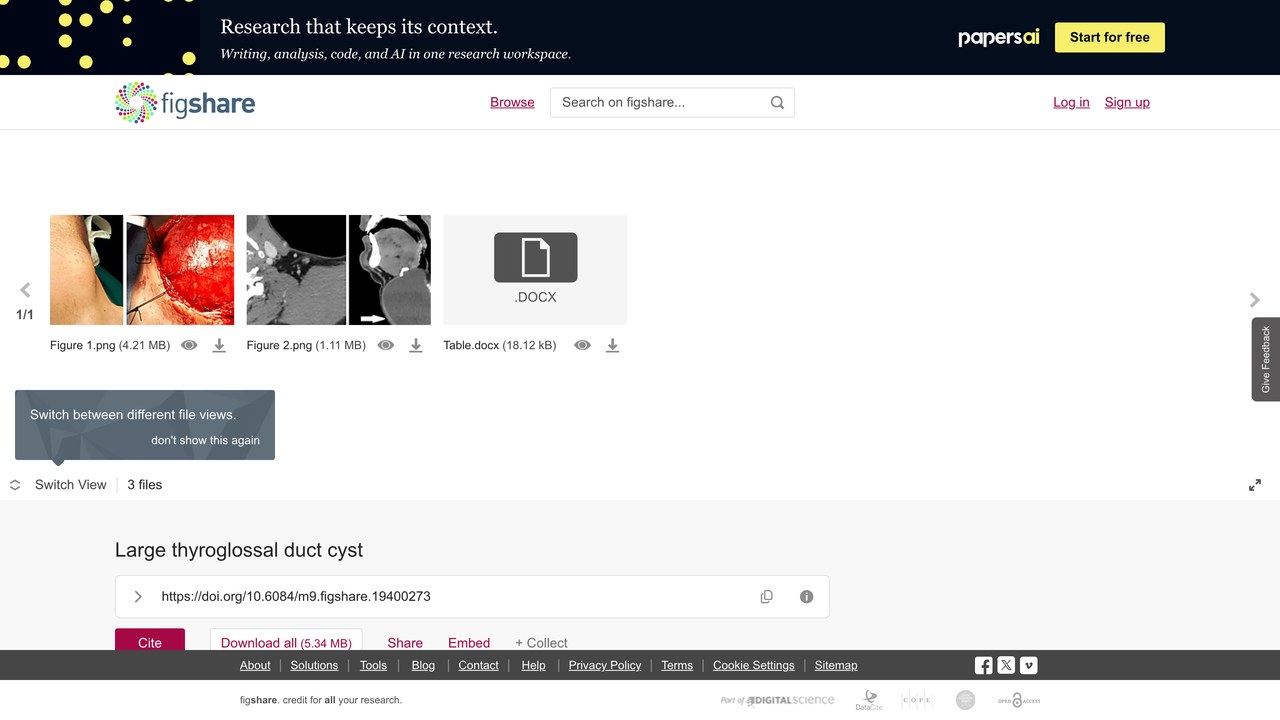The image size is (1280, 720).
Task: Open Figure 2.png thumbnail
Action: [339, 270]
